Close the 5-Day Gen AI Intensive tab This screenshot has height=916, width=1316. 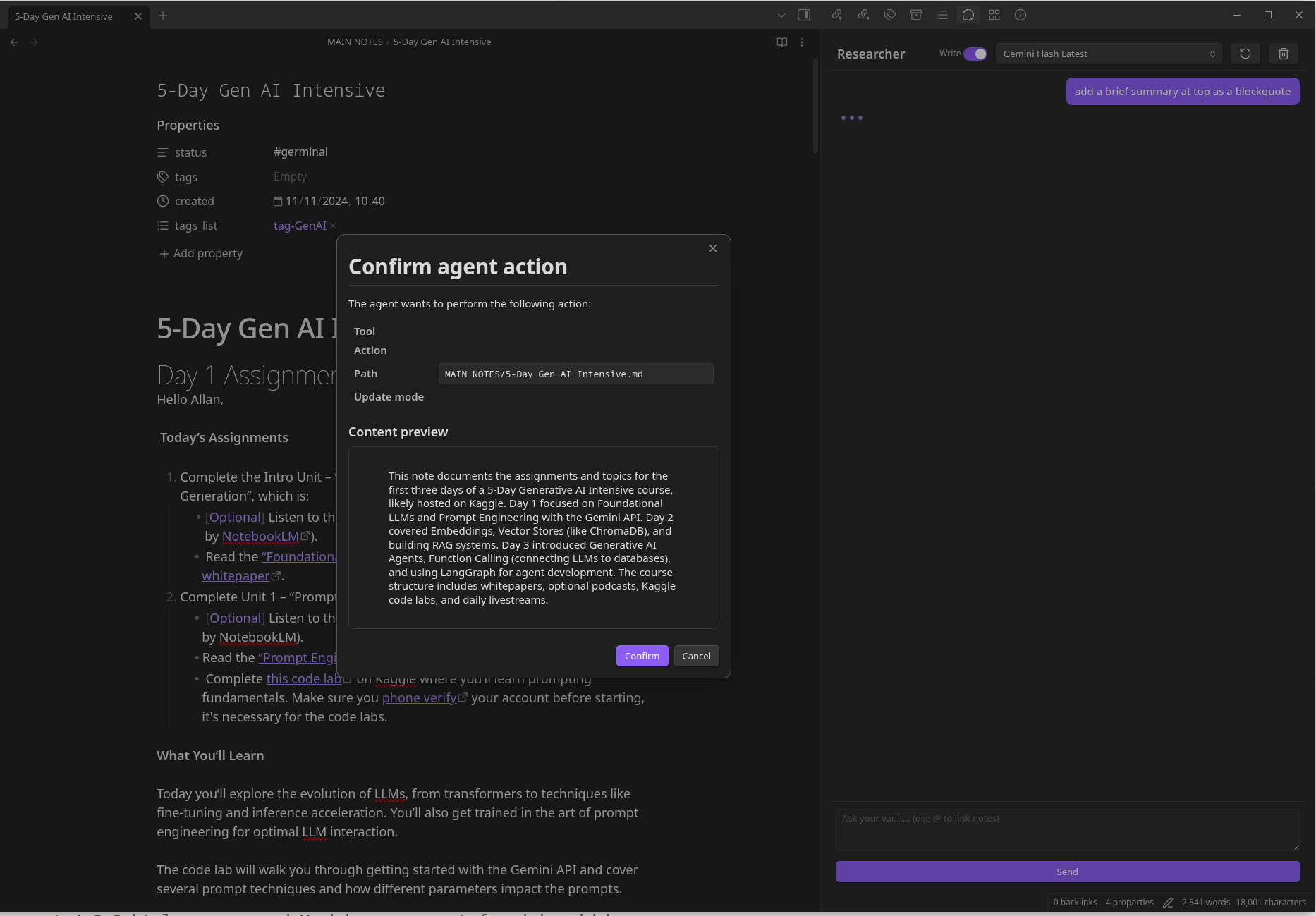pos(138,16)
